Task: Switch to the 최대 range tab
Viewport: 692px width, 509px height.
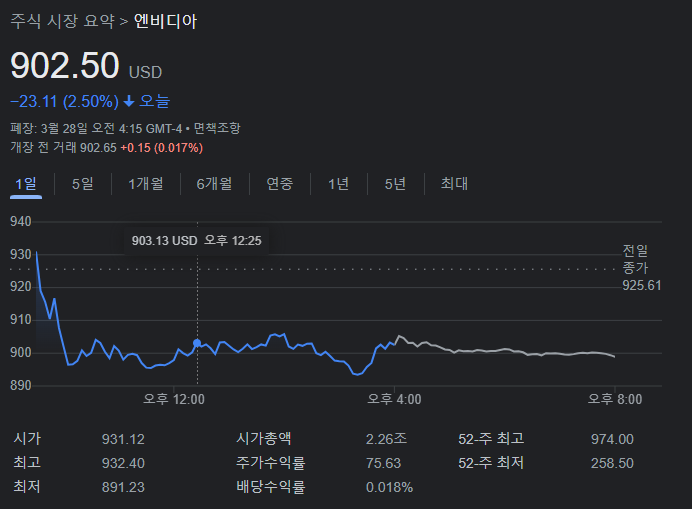Action: [x=454, y=184]
